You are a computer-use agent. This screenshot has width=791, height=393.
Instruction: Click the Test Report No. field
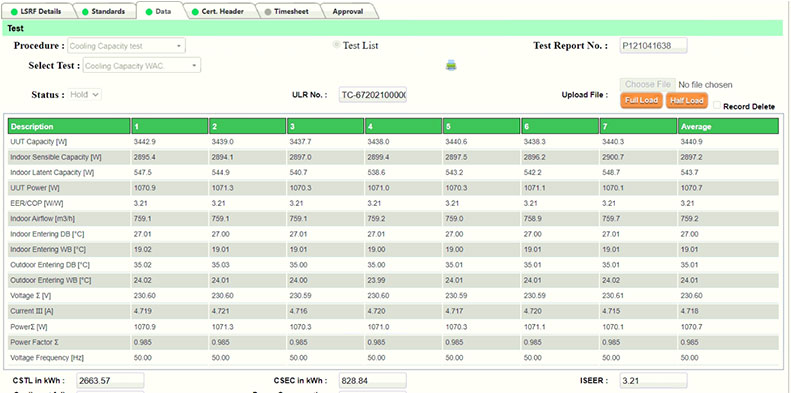point(653,46)
